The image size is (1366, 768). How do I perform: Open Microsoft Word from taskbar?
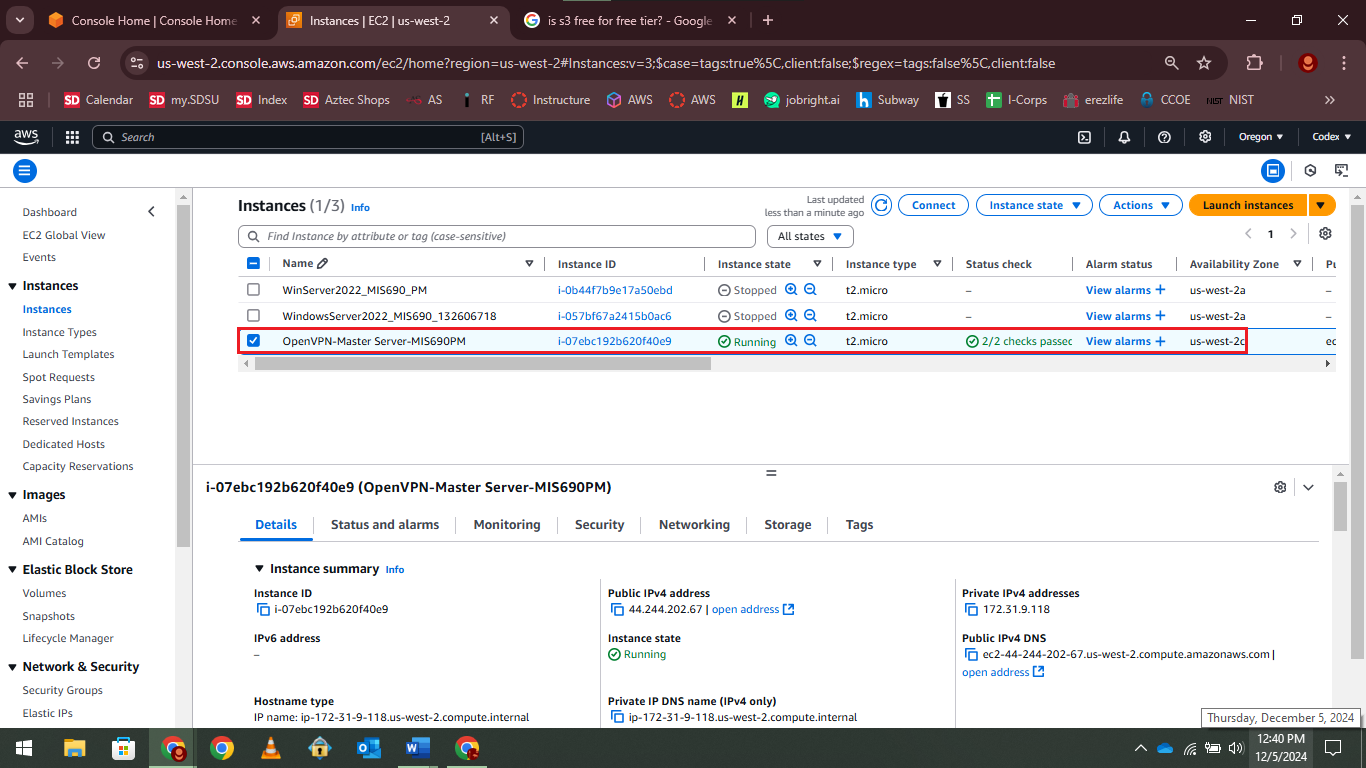point(418,747)
